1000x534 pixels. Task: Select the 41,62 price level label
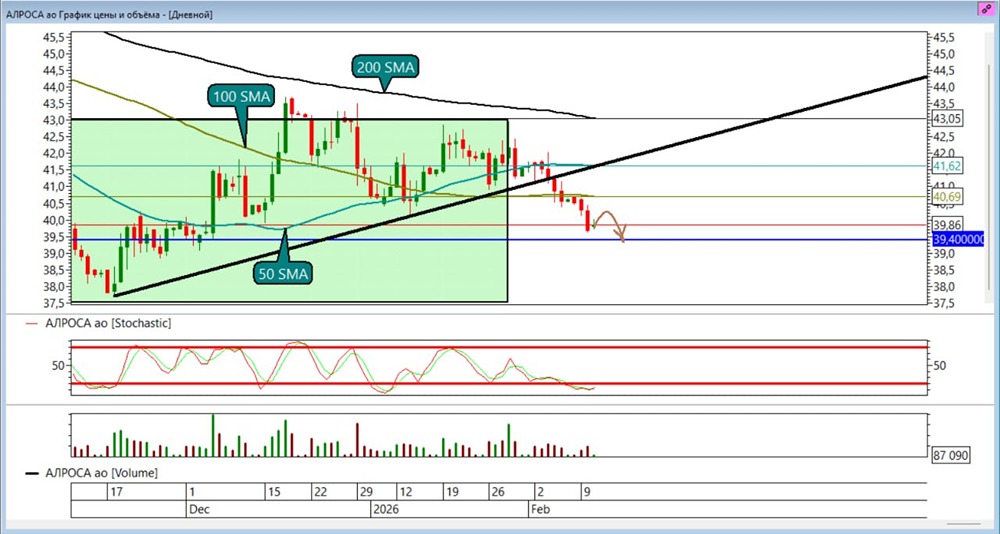tap(947, 166)
